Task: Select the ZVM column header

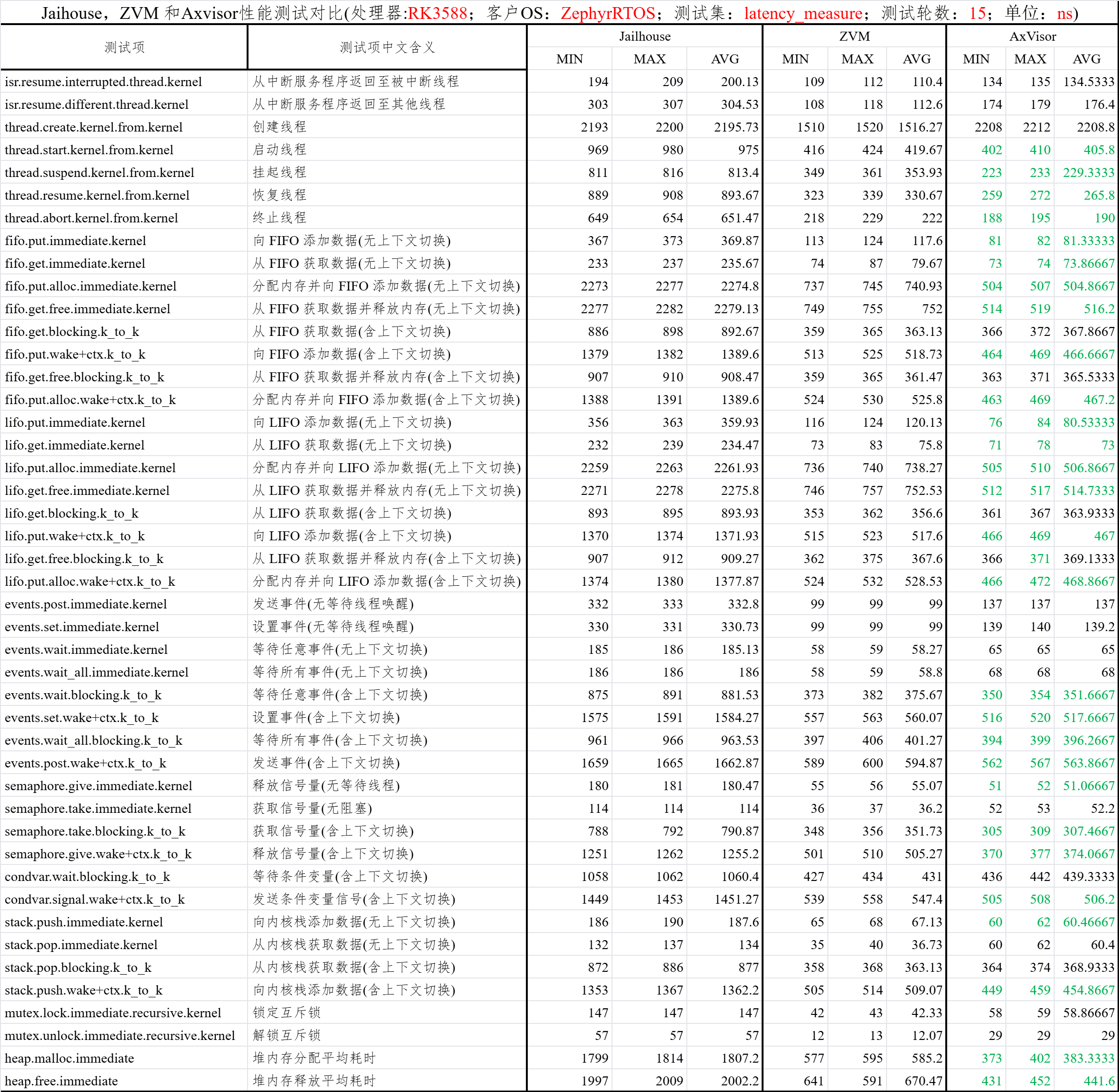Action: (853, 36)
